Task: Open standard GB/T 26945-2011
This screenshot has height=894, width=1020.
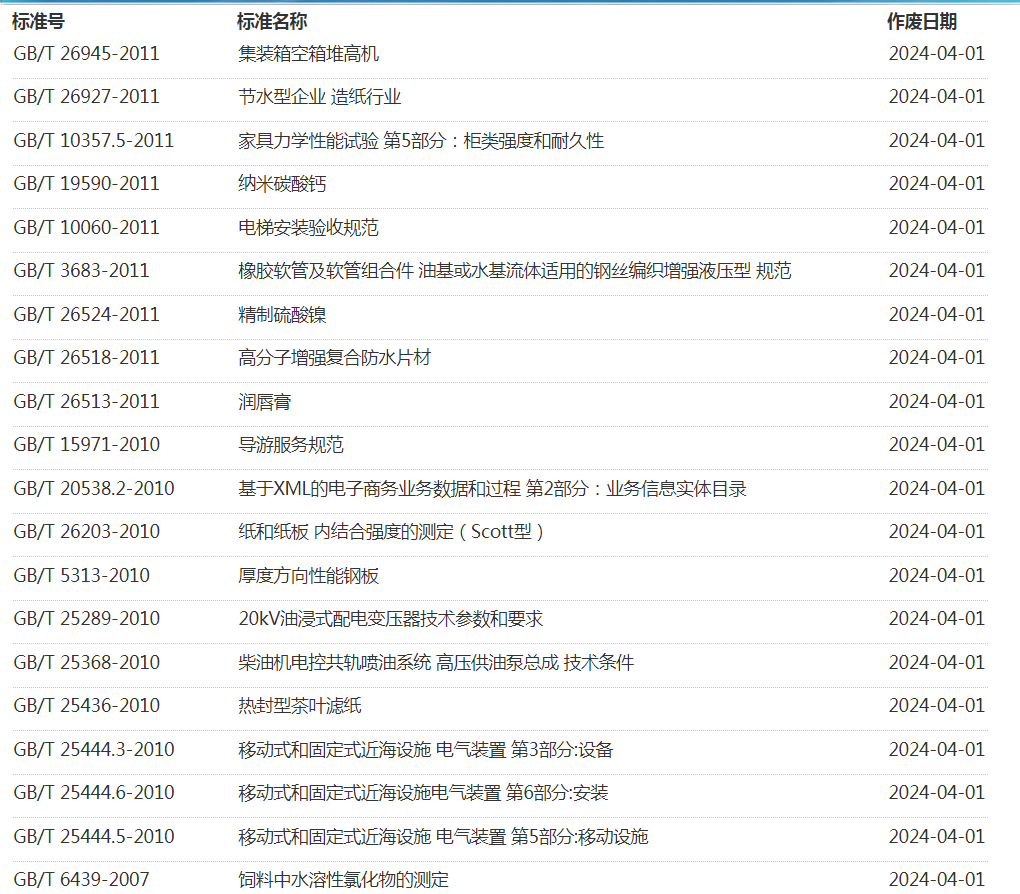Action: pos(86,54)
